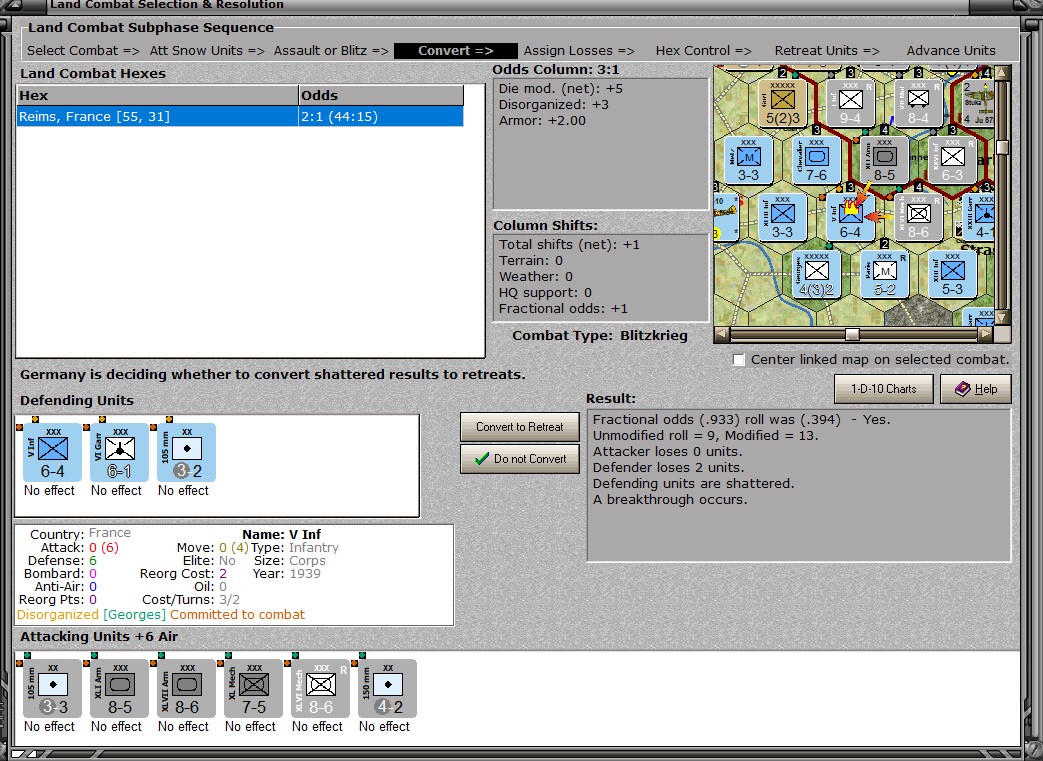
Task: Click the Name: V Inf heading
Action: pos(281,534)
